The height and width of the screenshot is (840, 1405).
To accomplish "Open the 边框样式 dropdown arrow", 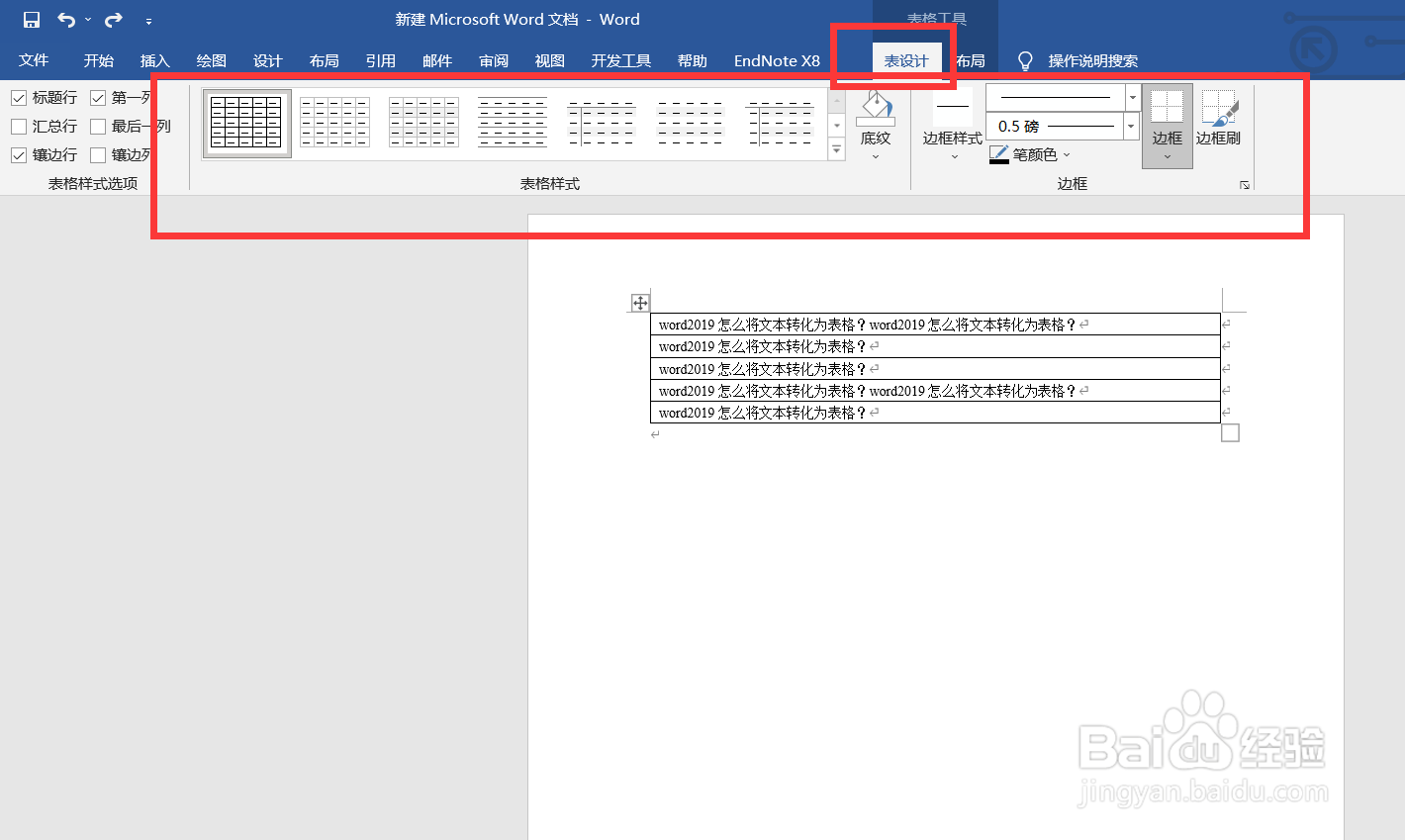I will 954,156.
